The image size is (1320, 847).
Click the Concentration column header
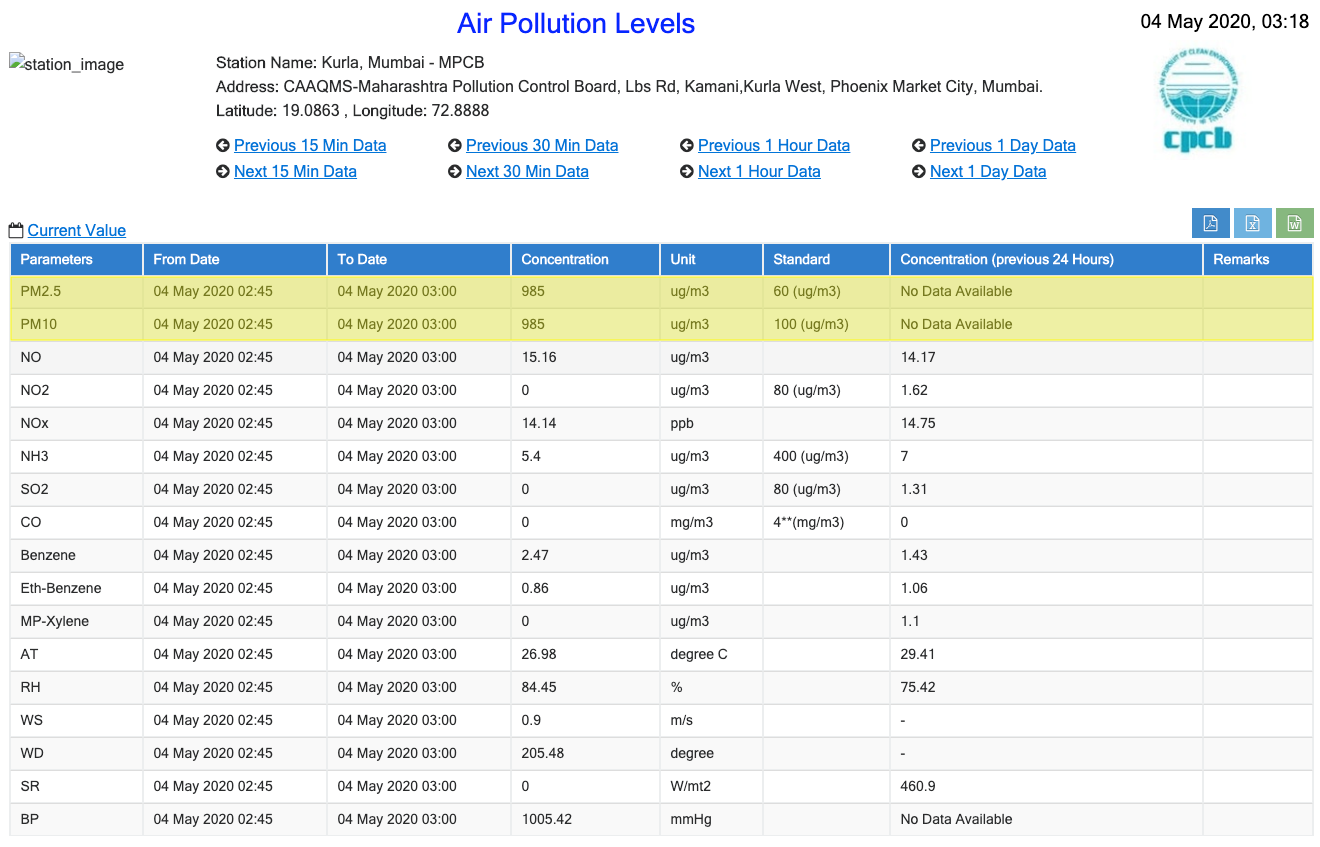coord(565,260)
